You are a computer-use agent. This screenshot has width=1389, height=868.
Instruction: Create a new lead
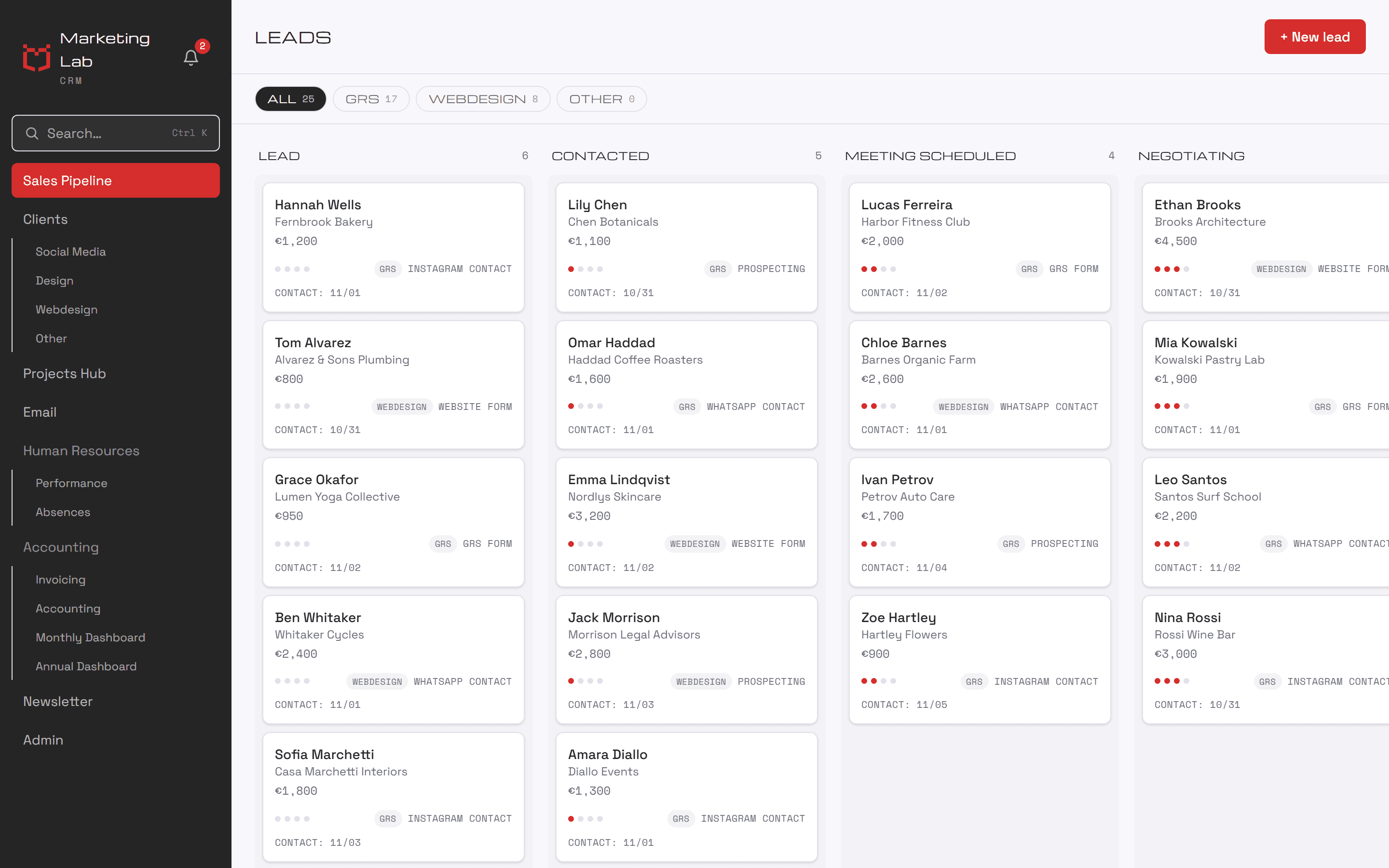[x=1314, y=37]
